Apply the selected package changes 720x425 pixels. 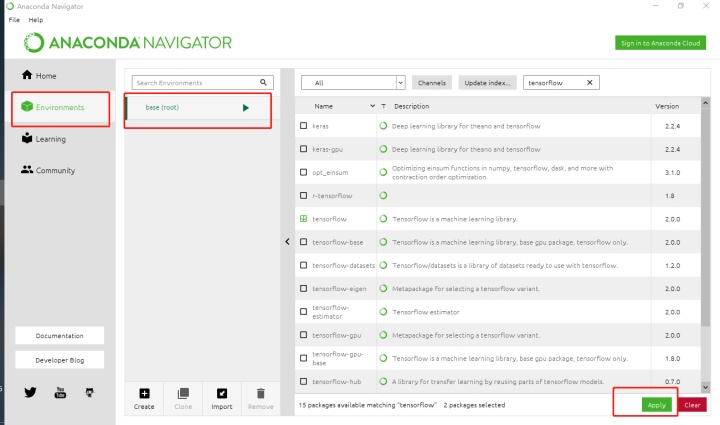coord(657,405)
